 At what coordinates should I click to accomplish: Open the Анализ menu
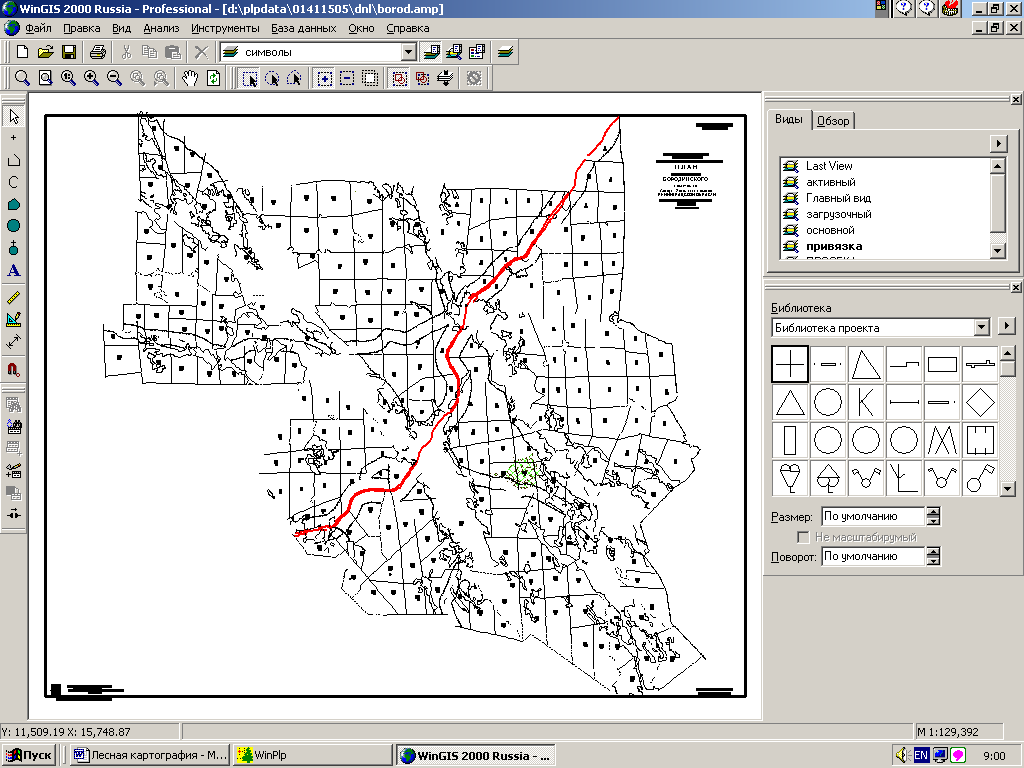[x=161, y=28]
